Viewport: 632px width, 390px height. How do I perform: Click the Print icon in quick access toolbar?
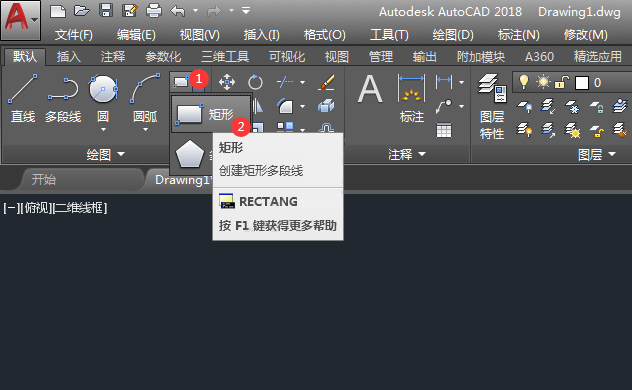[x=154, y=10]
